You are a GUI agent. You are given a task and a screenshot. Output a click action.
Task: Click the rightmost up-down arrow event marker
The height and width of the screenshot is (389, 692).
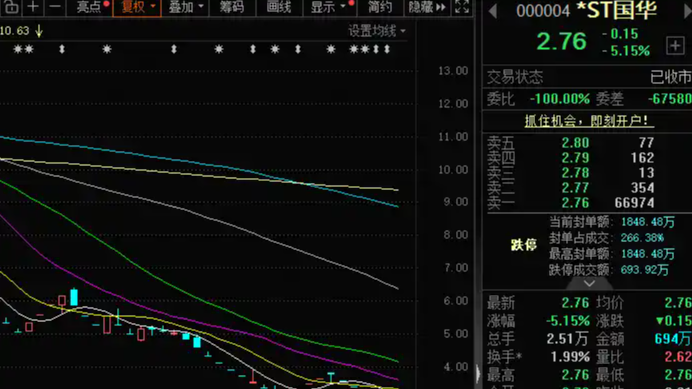tap(387, 49)
